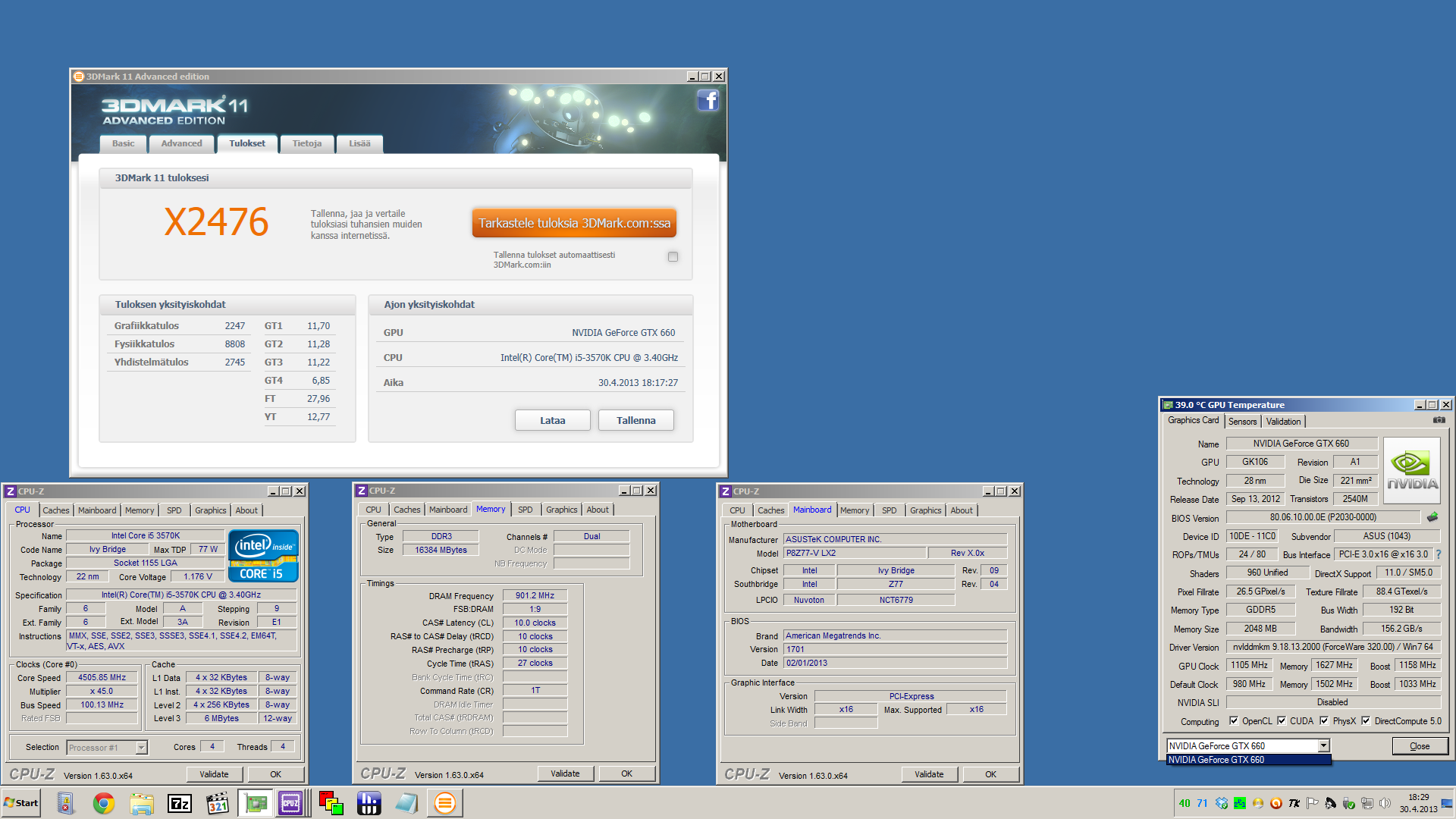The width and height of the screenshot is (1456, 819).
Task: Click Tarkastele tuloksia 3DMark.com:ssa button
Action: 574,223
